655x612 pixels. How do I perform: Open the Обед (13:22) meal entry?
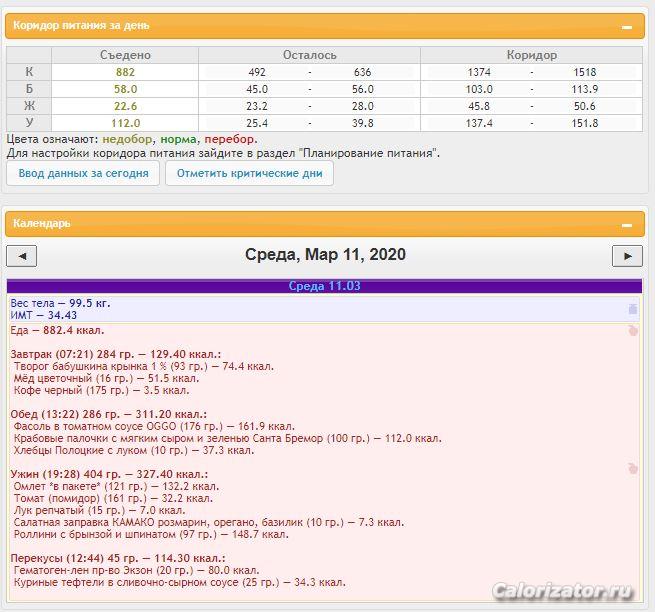point(109,413)
